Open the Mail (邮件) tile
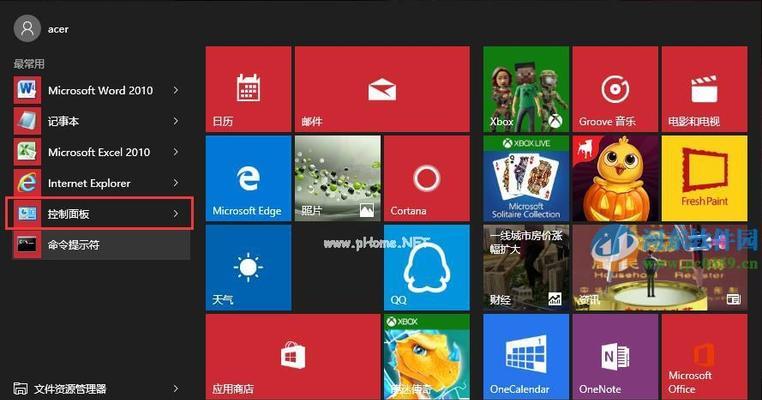The height and width of the screenshot is (400, 762). (382, 89)
